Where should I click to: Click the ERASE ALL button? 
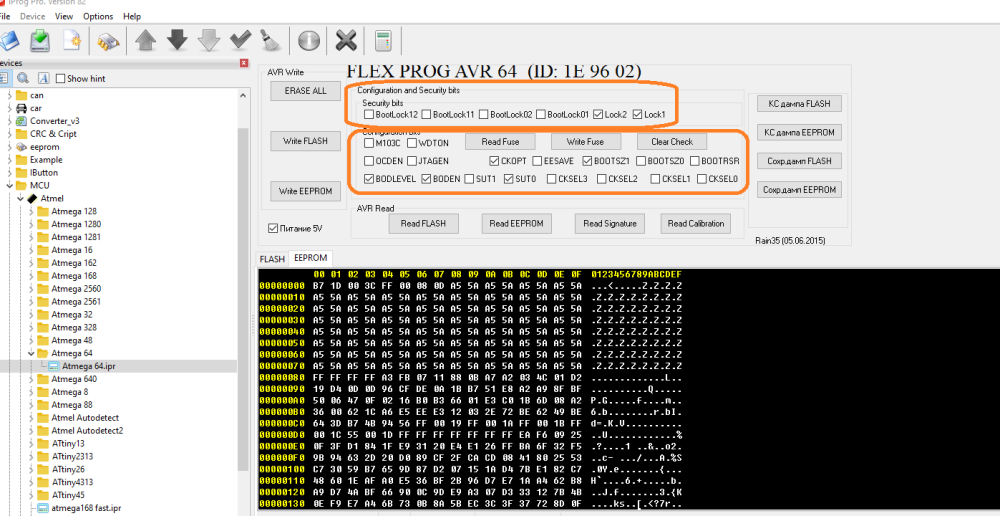pos(305,91)
